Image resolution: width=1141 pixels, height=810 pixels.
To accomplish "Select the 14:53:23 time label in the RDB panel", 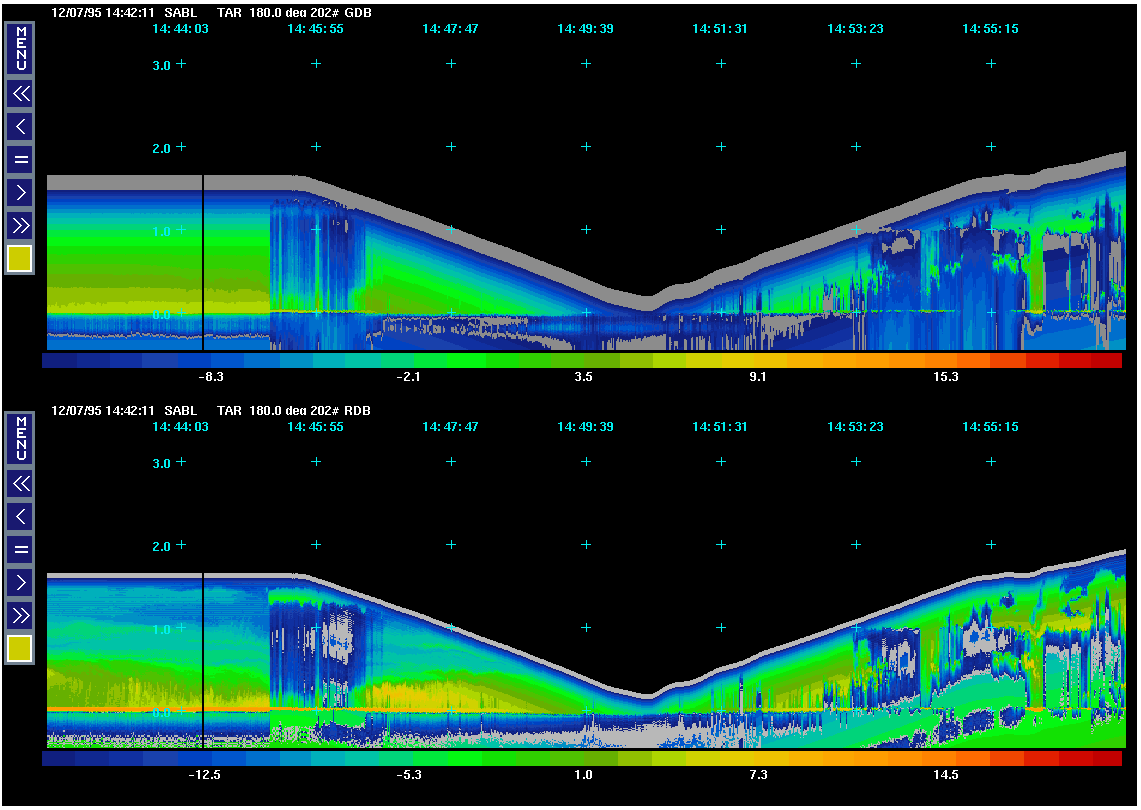I will (x=855, y=427).
